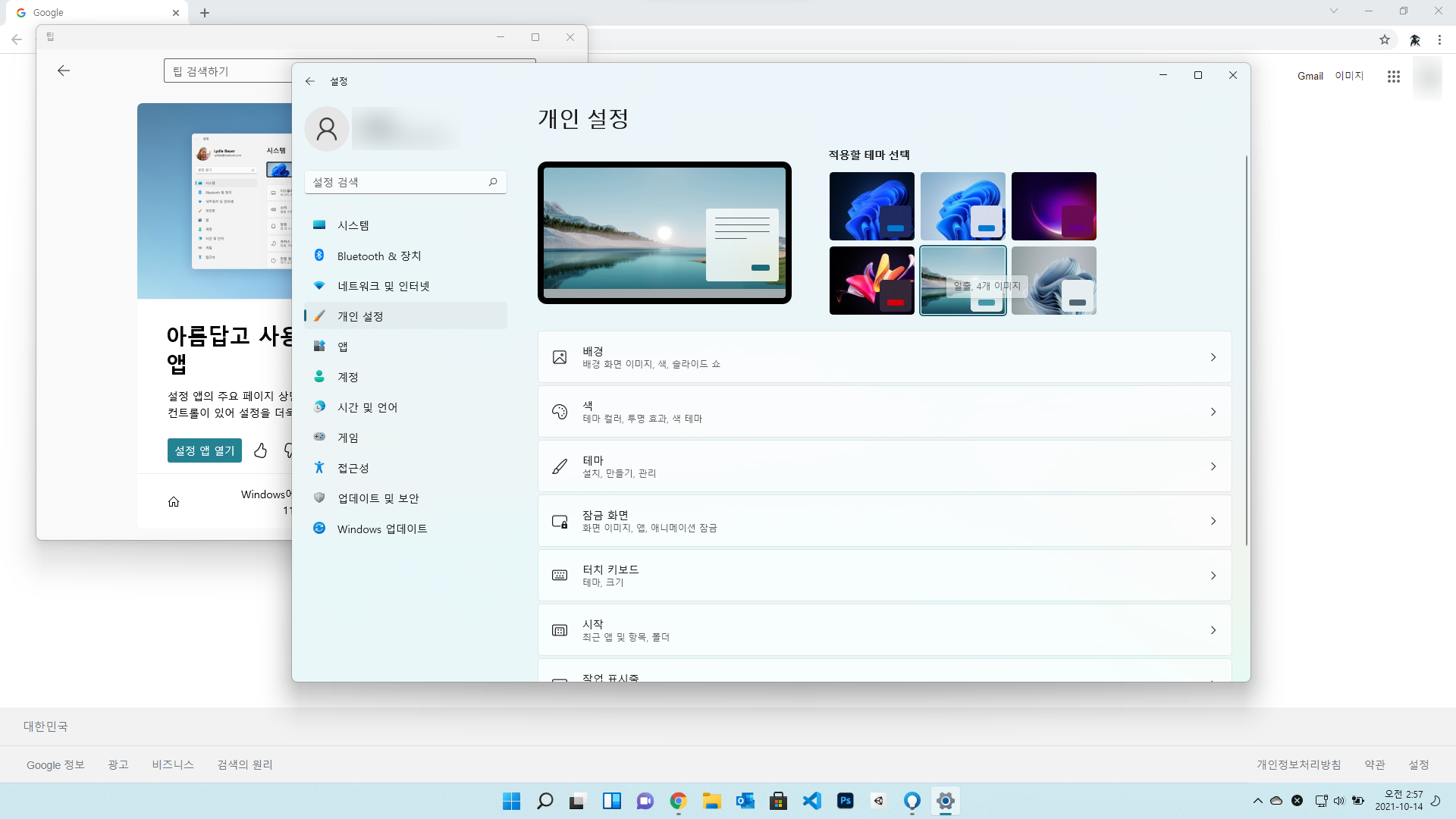Select Bluetooth & 장치 in sidebar
The height and width of the screenshot is (819, 1456).
point(379,256)
